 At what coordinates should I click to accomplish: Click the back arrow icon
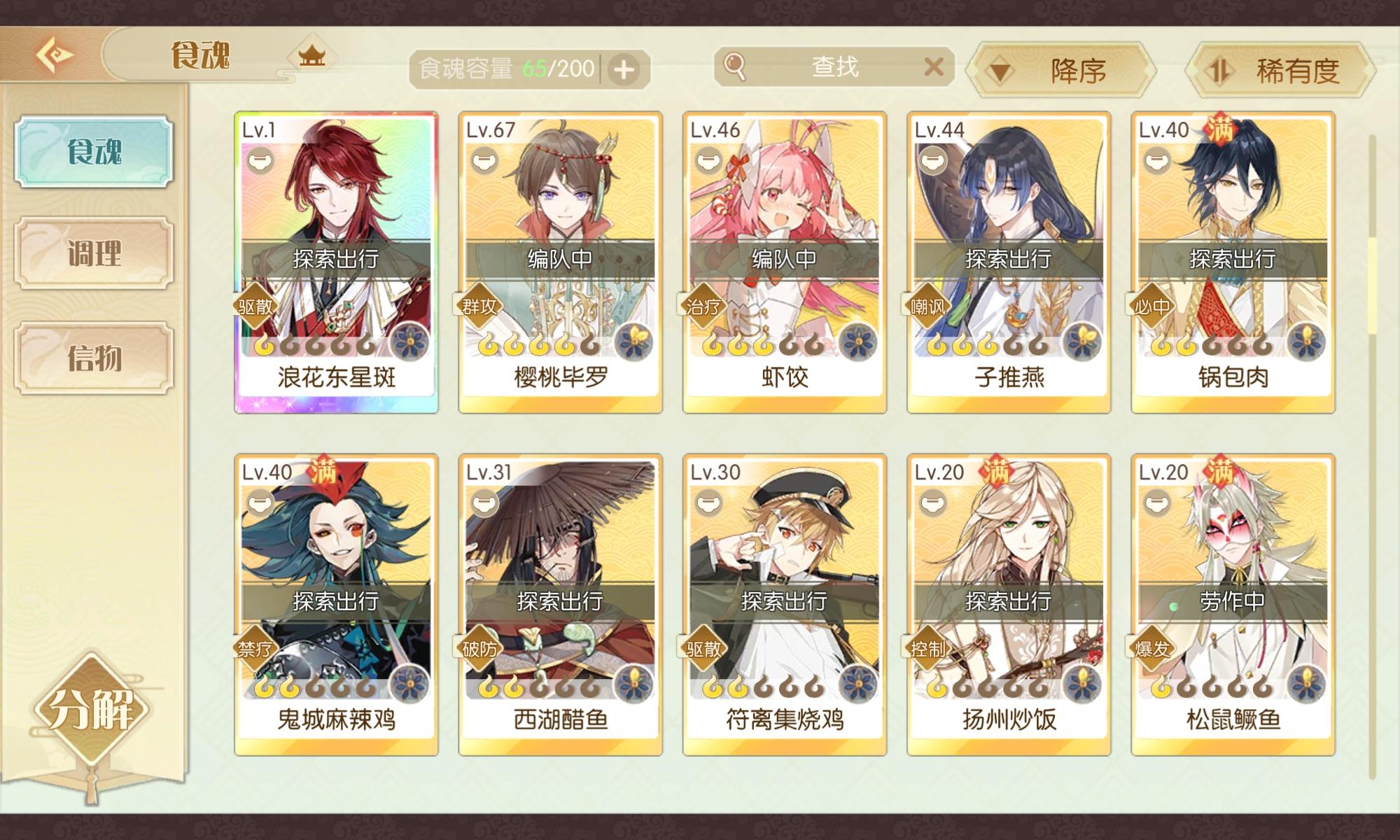55,55
